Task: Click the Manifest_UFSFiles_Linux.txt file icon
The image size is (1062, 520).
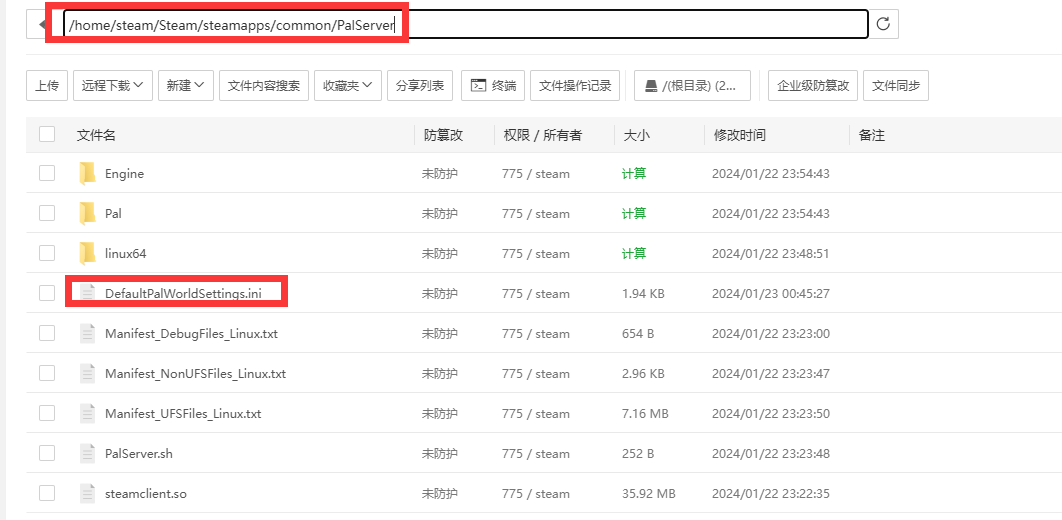Action: [87, 414]
